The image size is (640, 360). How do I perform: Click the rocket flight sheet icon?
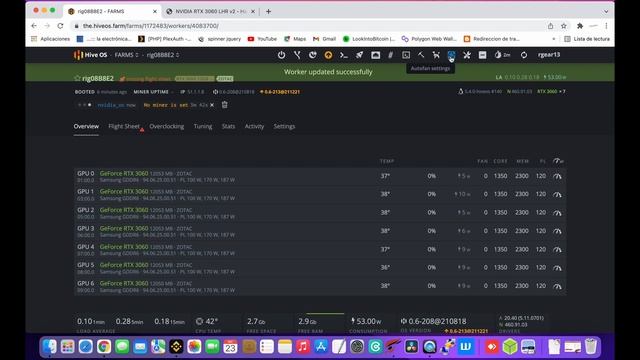tap(359, 55)
